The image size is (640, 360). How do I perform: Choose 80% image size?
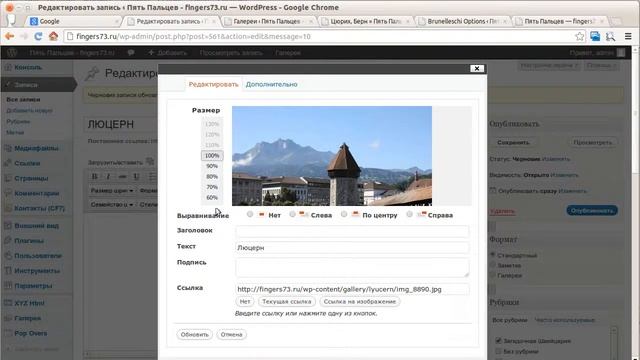pyautogui.click(x=212, y=176)
